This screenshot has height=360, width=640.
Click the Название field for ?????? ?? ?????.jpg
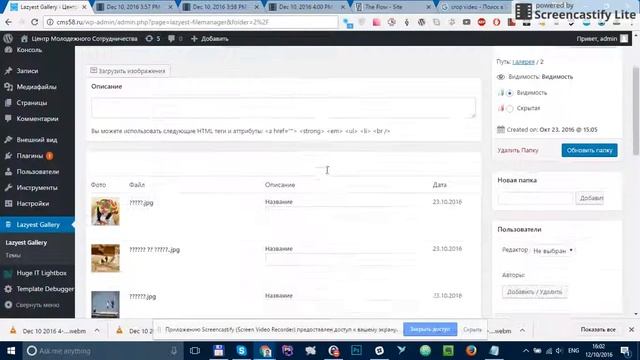[341, 260]
